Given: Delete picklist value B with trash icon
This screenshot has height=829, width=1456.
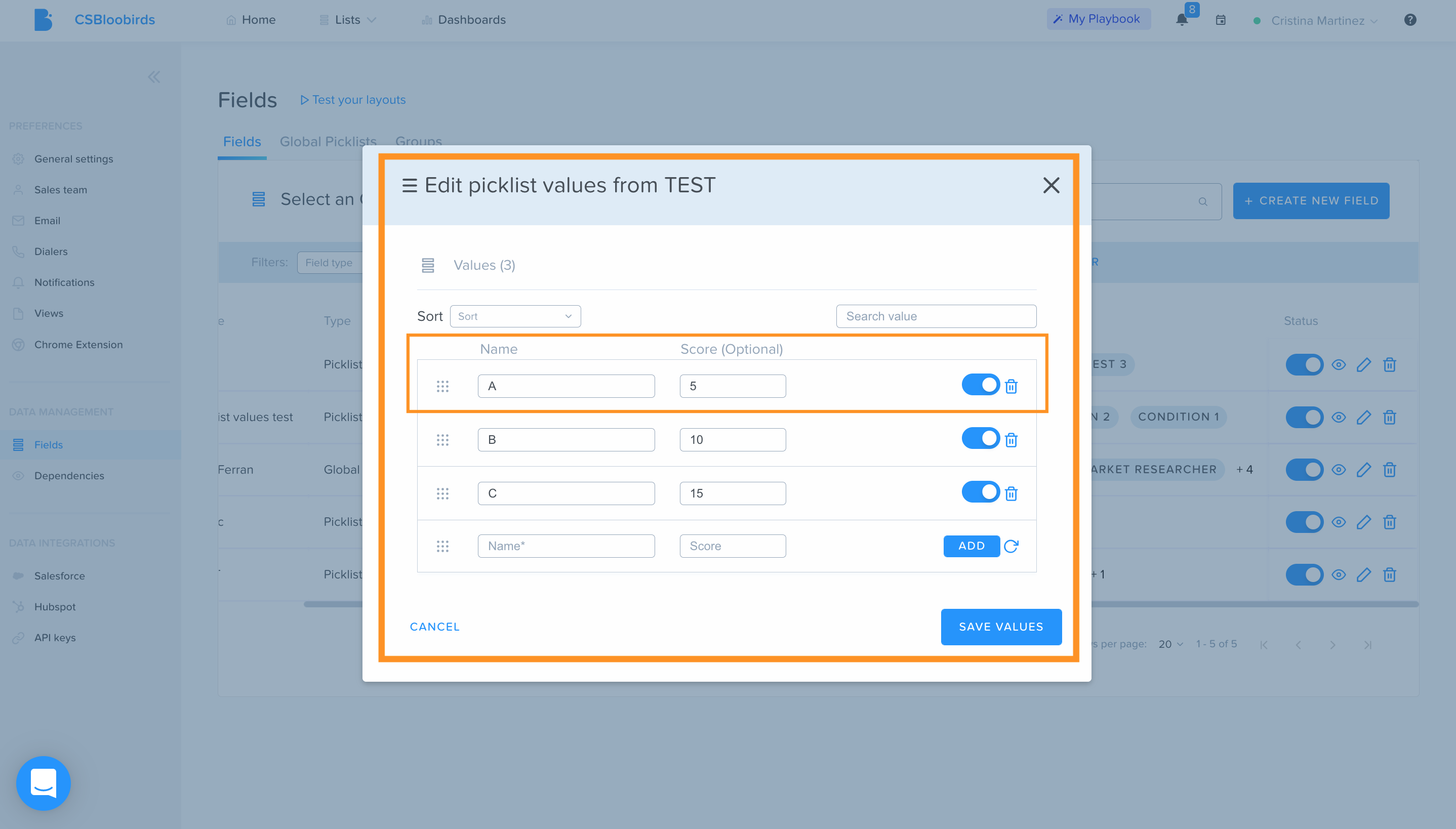Looking at the screenshot, I should tap(1010, 440).
